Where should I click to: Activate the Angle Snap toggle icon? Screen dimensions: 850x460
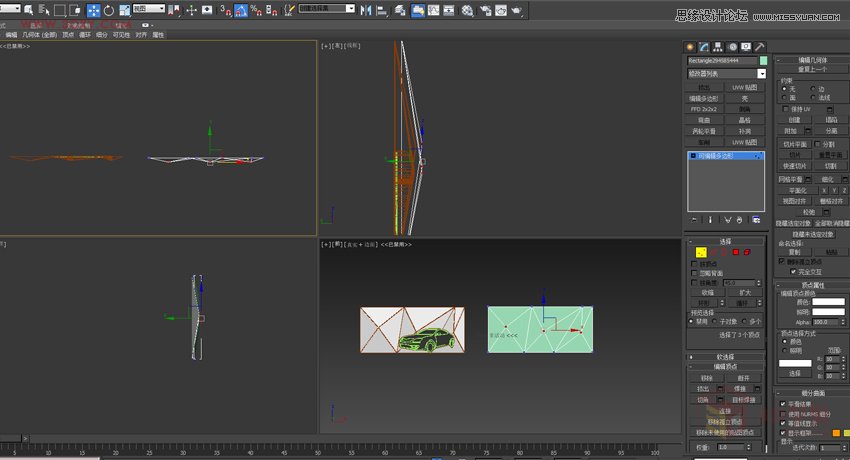(240, 10)
